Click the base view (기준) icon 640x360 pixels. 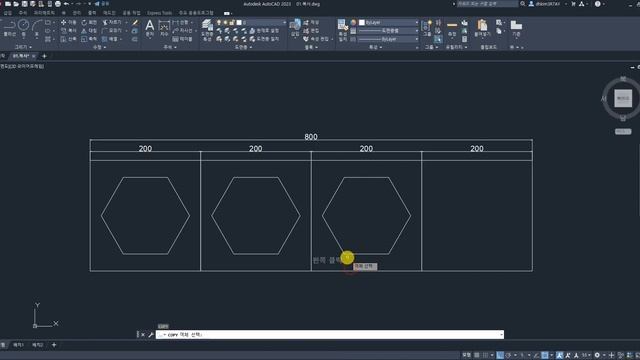pos(516,28)
